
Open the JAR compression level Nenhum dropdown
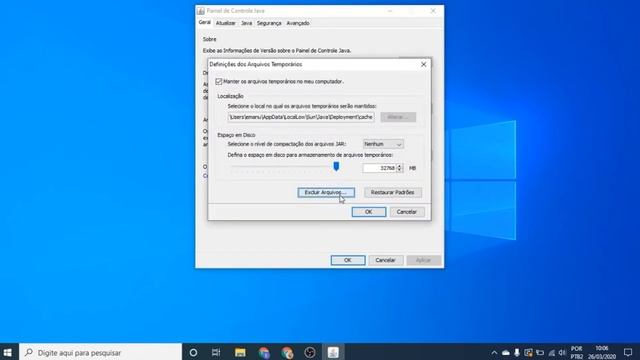[383, 144]
